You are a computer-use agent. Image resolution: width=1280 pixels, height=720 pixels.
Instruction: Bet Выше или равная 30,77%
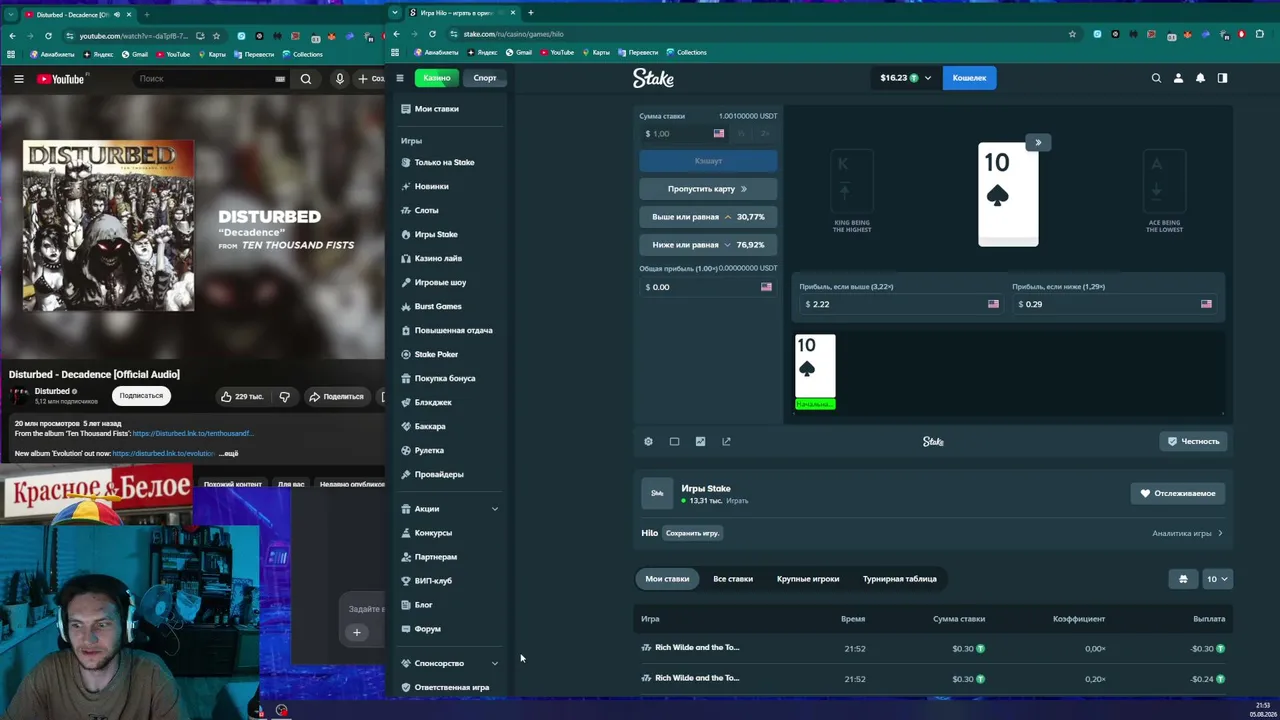click(708, 217)
